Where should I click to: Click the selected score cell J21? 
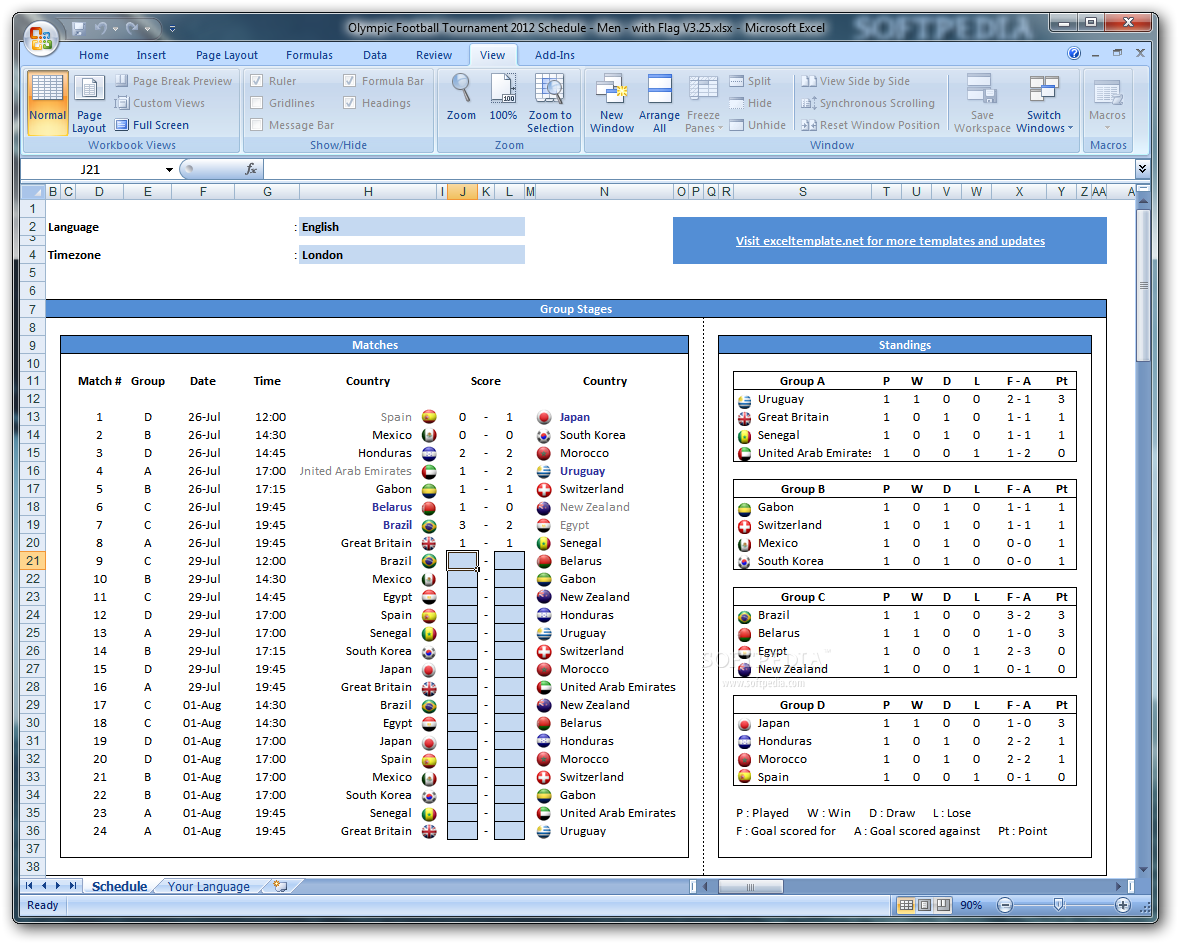pos(462,560)
